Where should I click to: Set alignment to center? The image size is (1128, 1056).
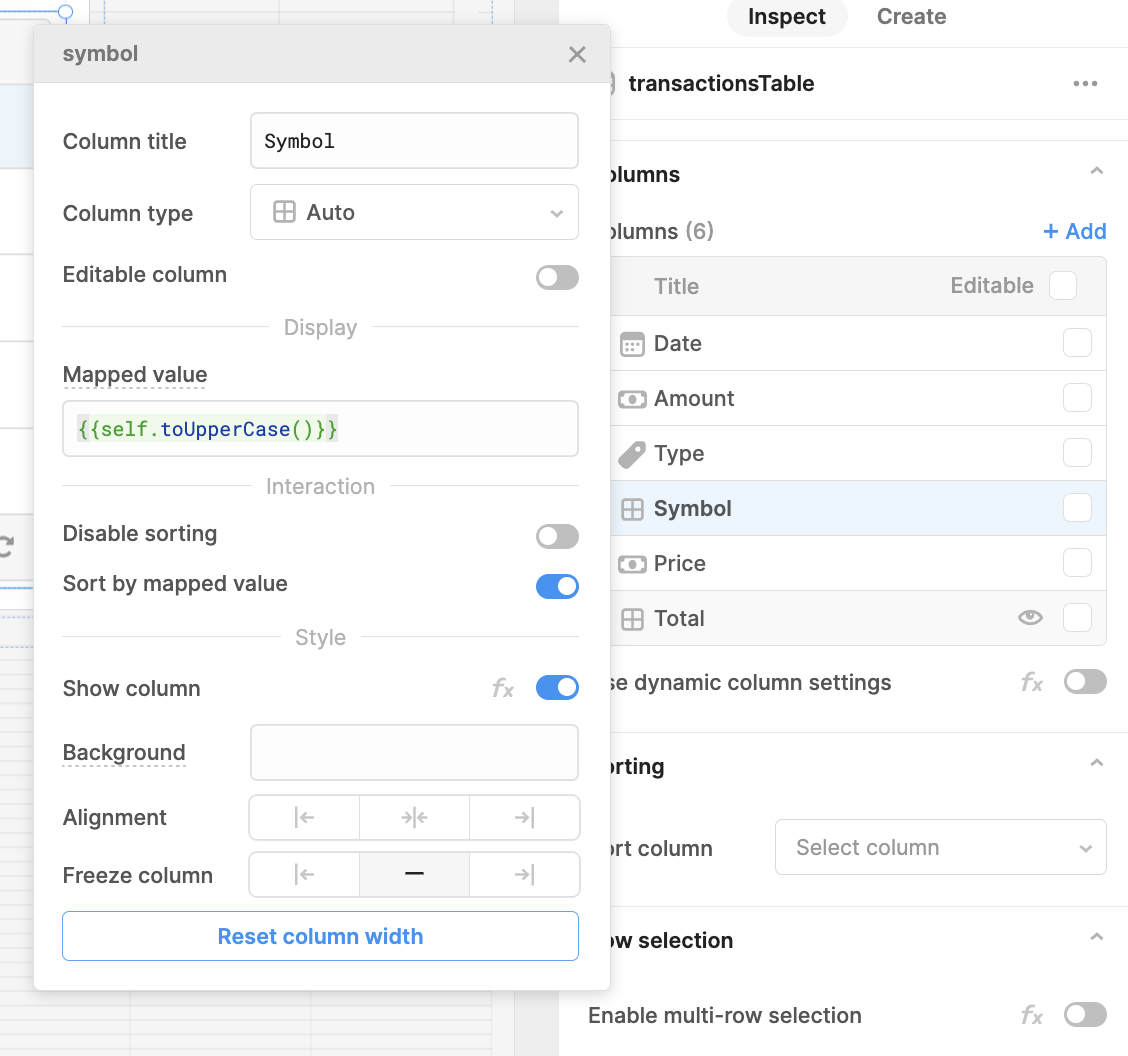click(414, 818)
